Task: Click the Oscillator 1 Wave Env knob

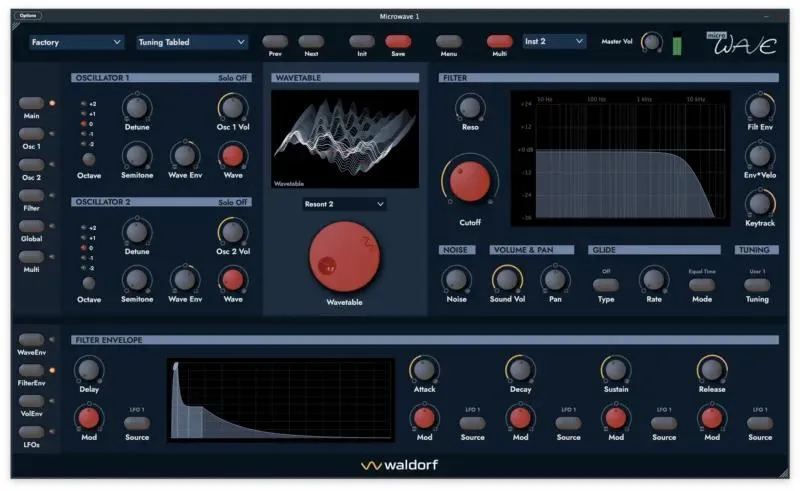Action: pyautogui.click(x=185, y=156)
